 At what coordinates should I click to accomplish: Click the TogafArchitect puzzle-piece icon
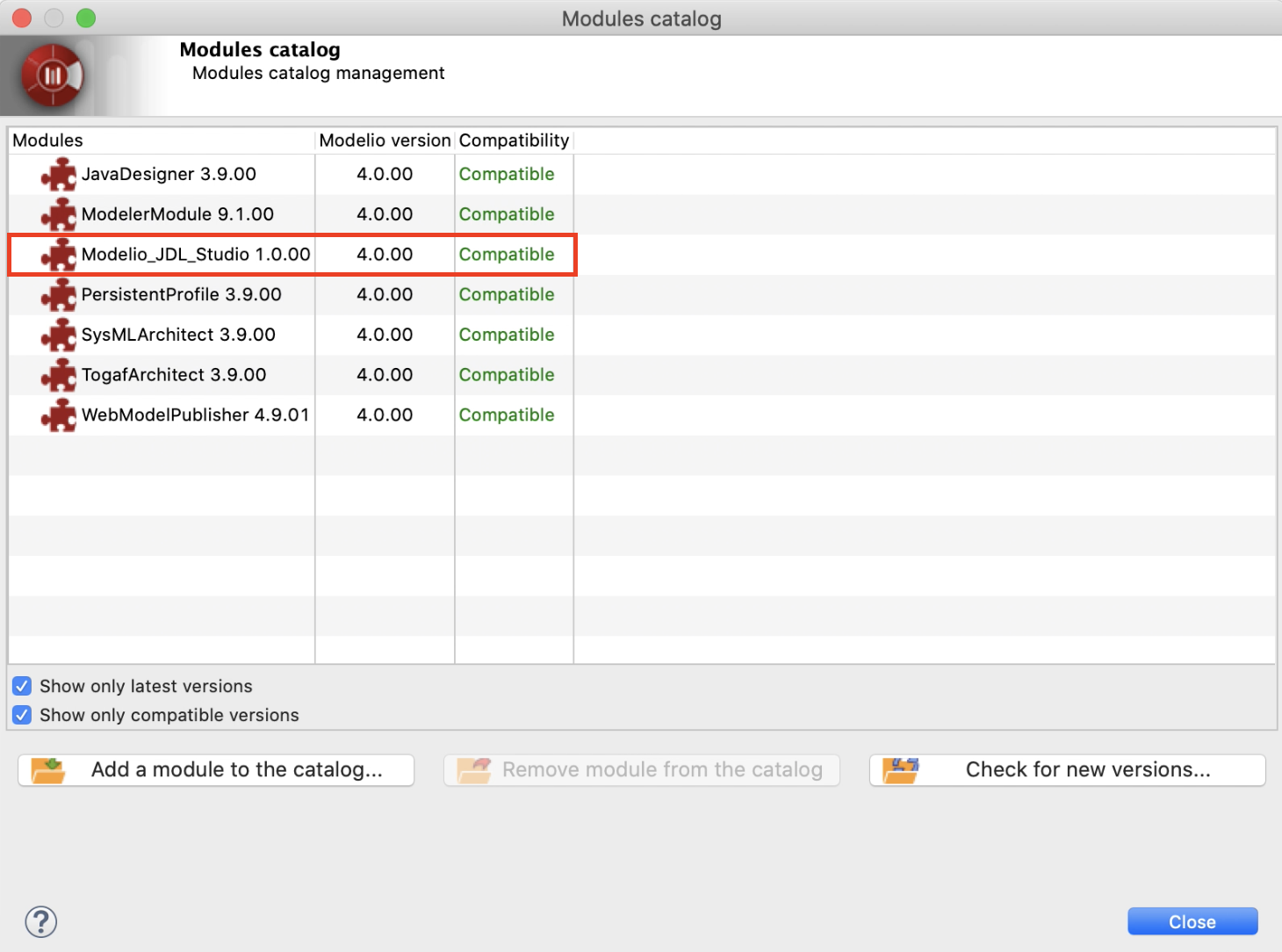click(x=59, y=375)
